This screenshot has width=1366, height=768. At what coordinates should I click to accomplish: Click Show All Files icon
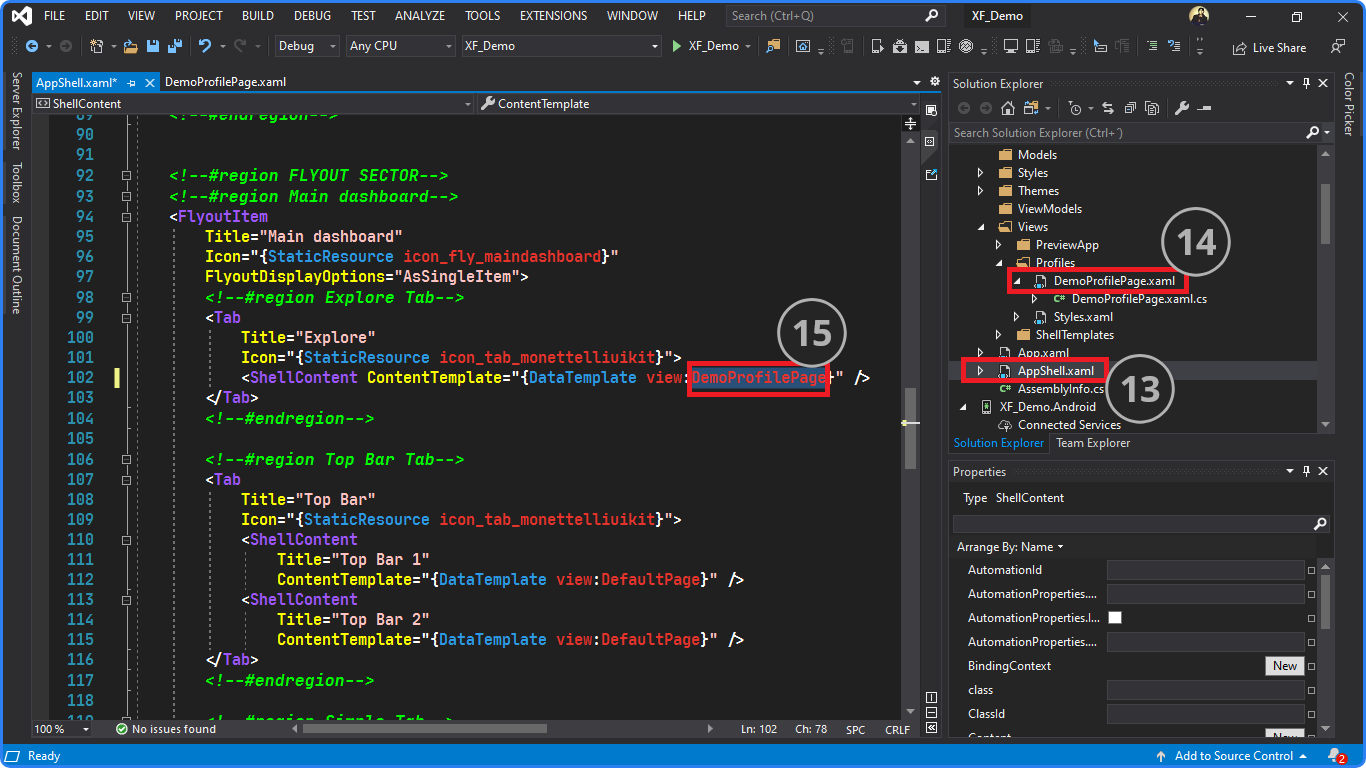click(x=1152, y=108)
